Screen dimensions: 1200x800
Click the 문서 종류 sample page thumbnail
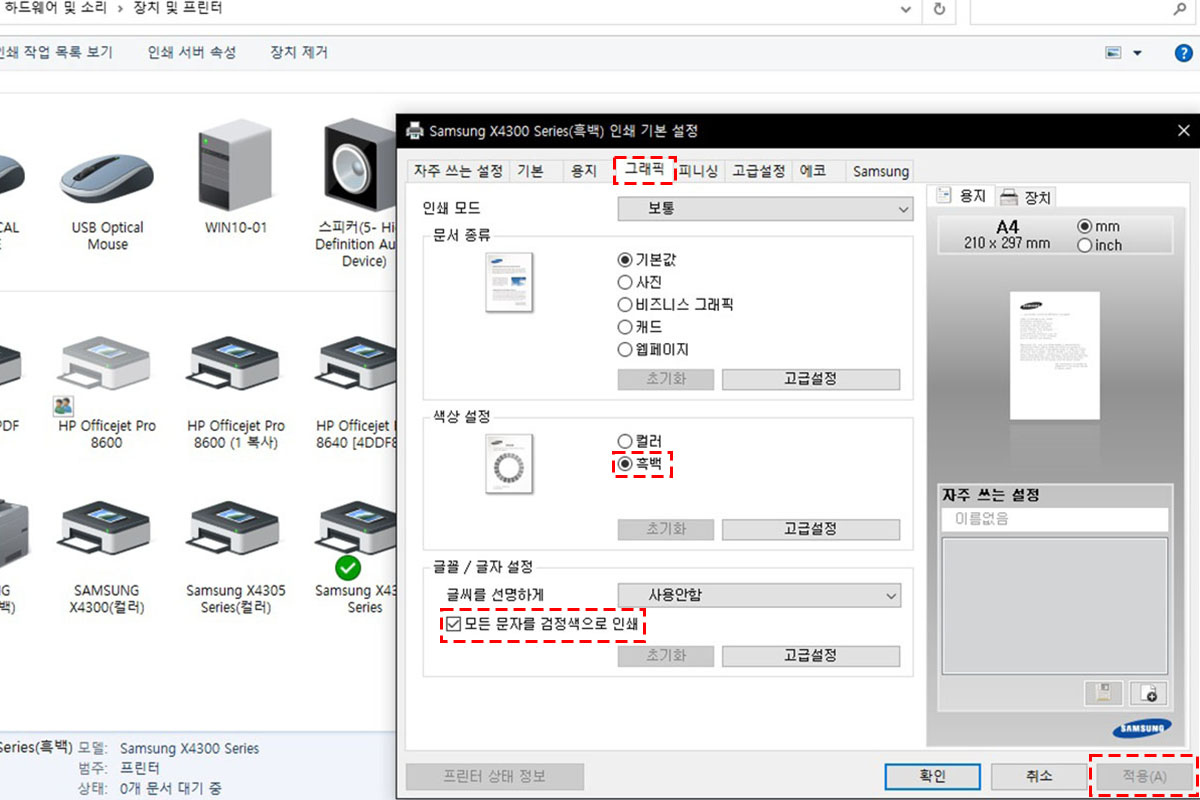pyautogui.click(x=509, y=282)
